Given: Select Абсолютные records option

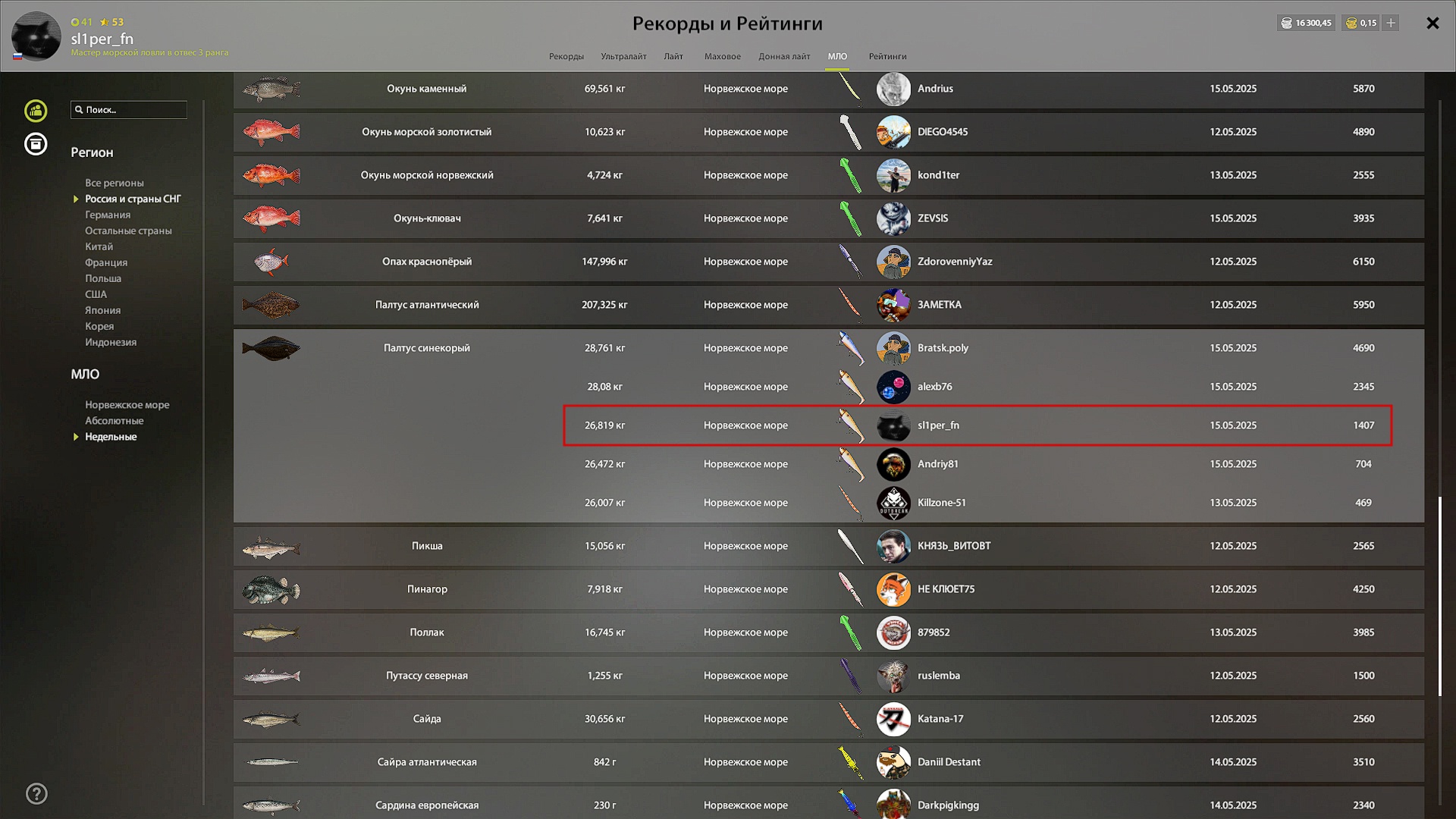Looking at the screenshot, I should pos(115,421).
